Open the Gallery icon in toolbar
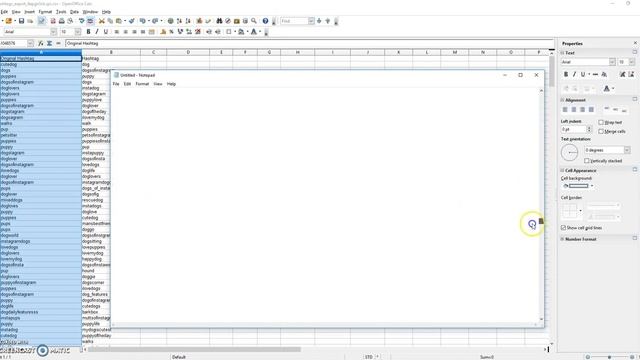 236,21
